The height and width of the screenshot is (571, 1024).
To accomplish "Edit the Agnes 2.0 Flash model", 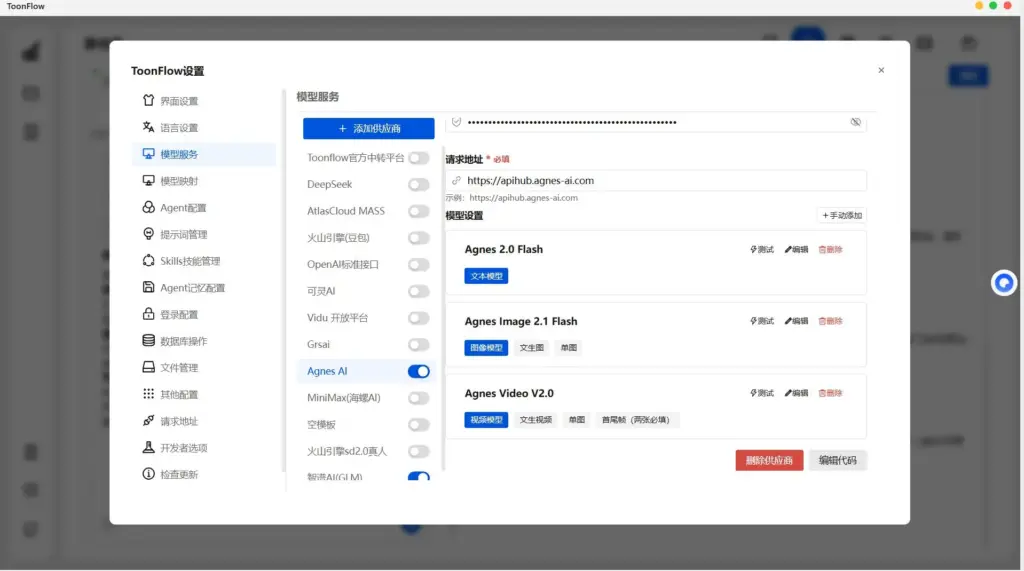I will (x=796, y=250).
